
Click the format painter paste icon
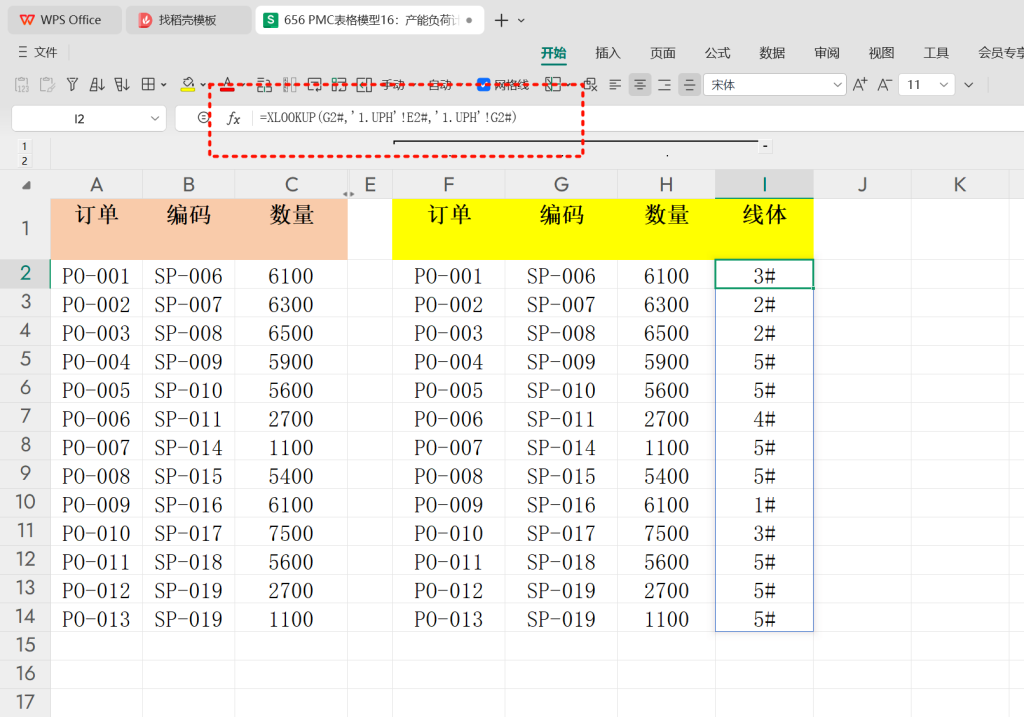point(47,84)
